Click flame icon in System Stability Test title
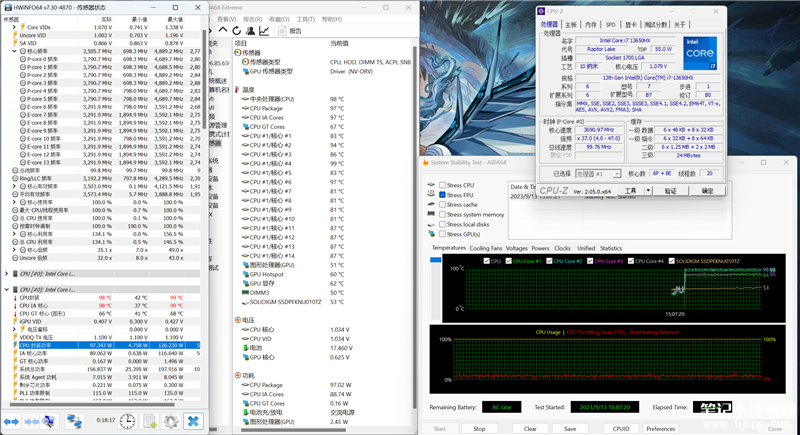Screen dimensions: 800x435 click(x=424, y=163)
